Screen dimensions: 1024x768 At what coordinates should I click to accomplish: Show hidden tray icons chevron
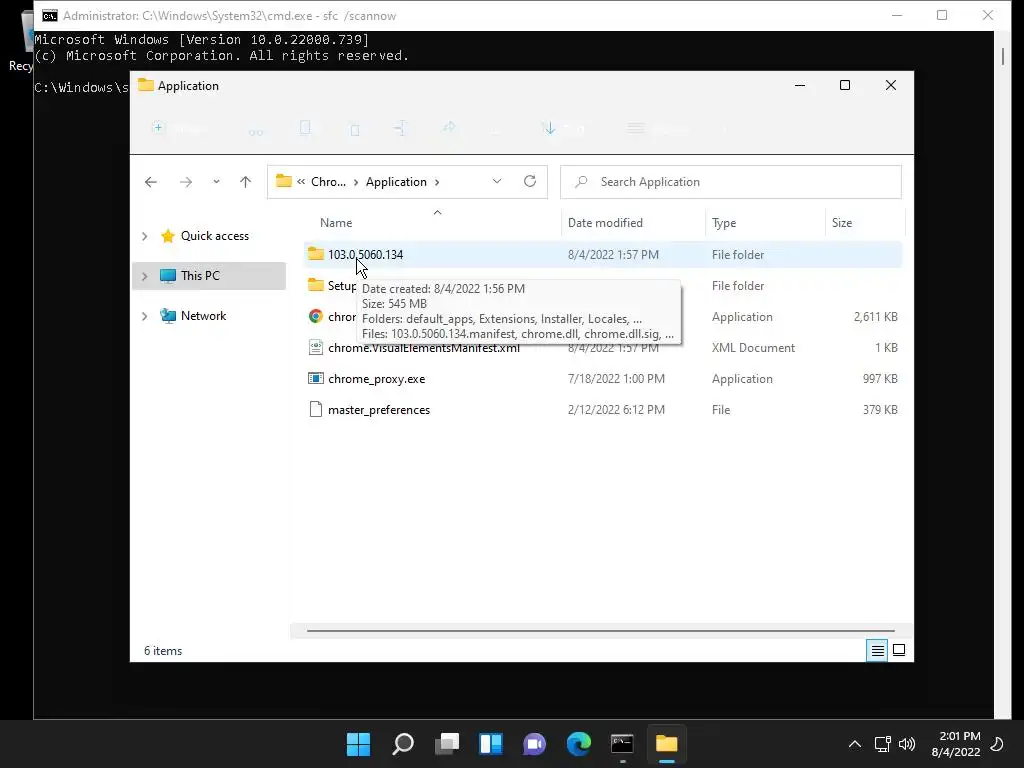pos(854,744)
